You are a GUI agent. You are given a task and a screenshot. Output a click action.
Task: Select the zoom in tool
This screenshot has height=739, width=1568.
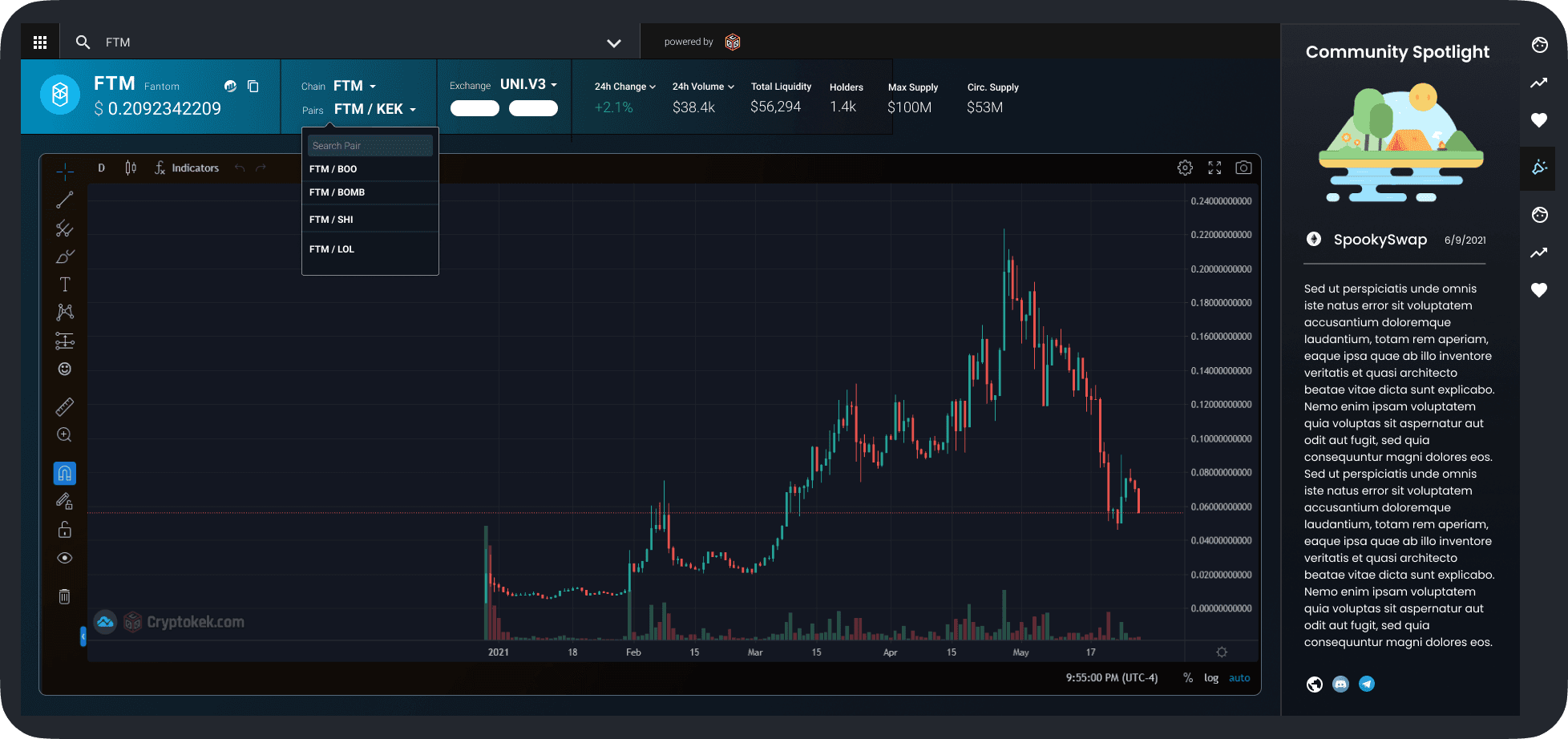click(65, 434)
